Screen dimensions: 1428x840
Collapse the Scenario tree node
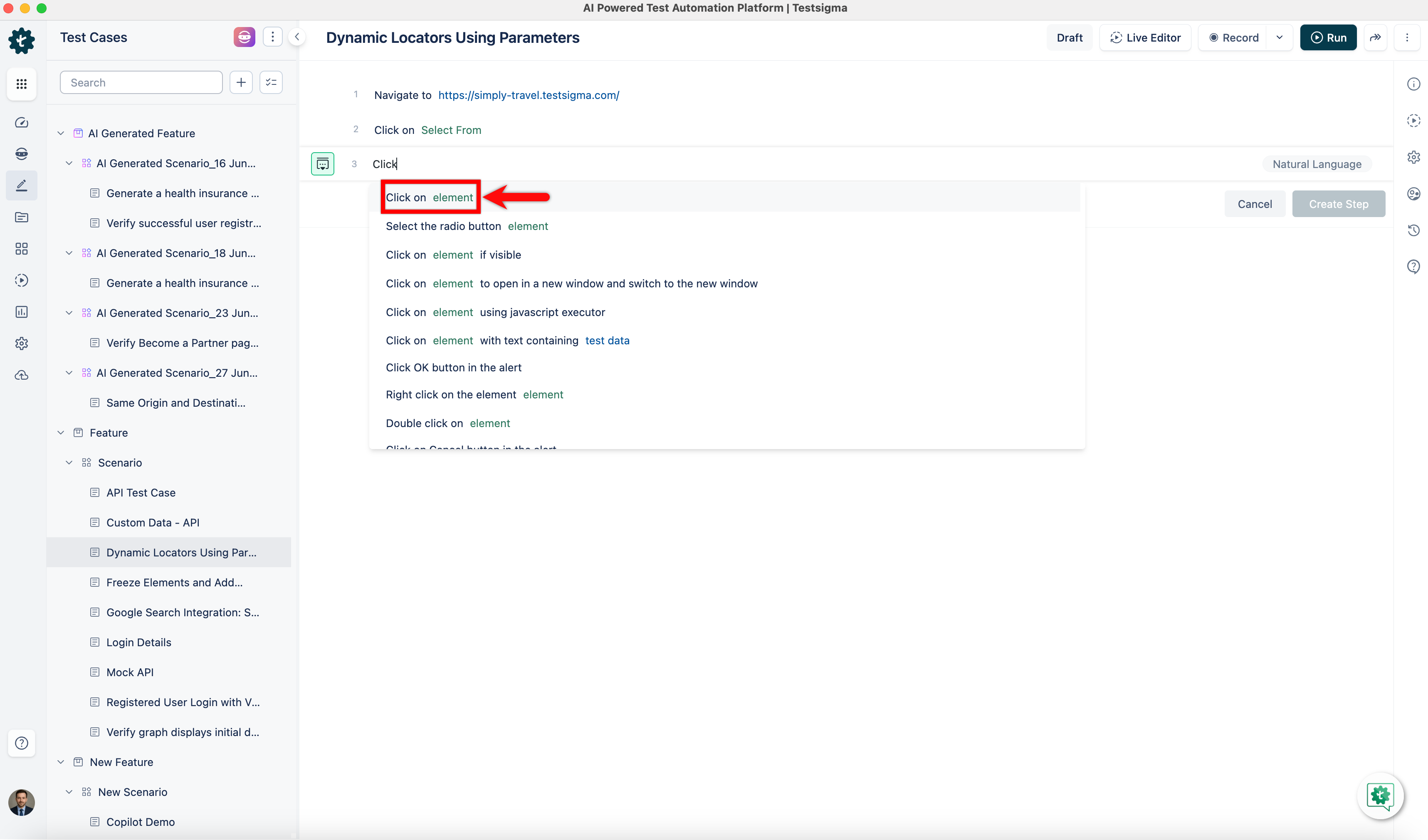pos(69,463)
